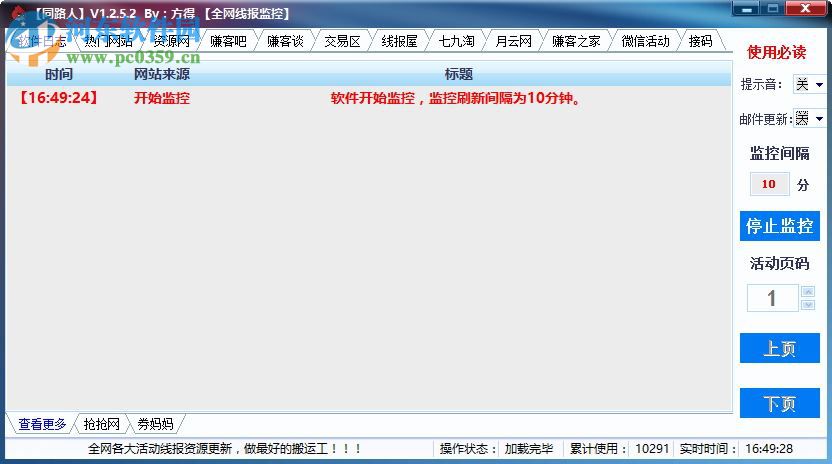Switch to the 七九淘 tab

(456, 41)
